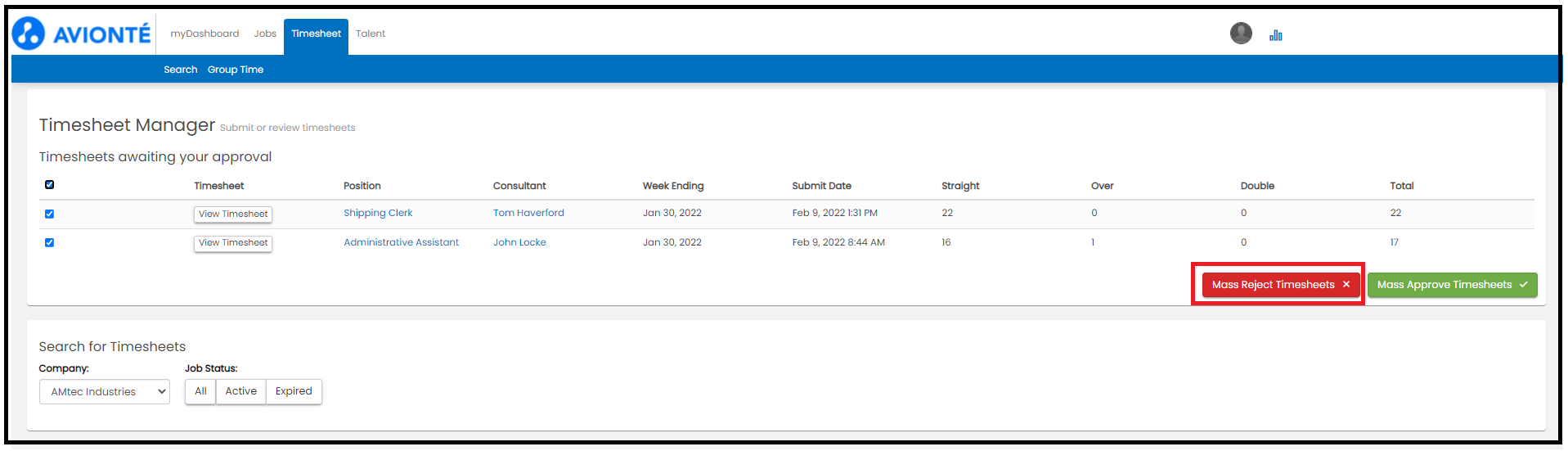Image resolution: width=1568 pixels, height=451 pixels.
Task: Open the Jobs tab
Action: tap(265, 34)
